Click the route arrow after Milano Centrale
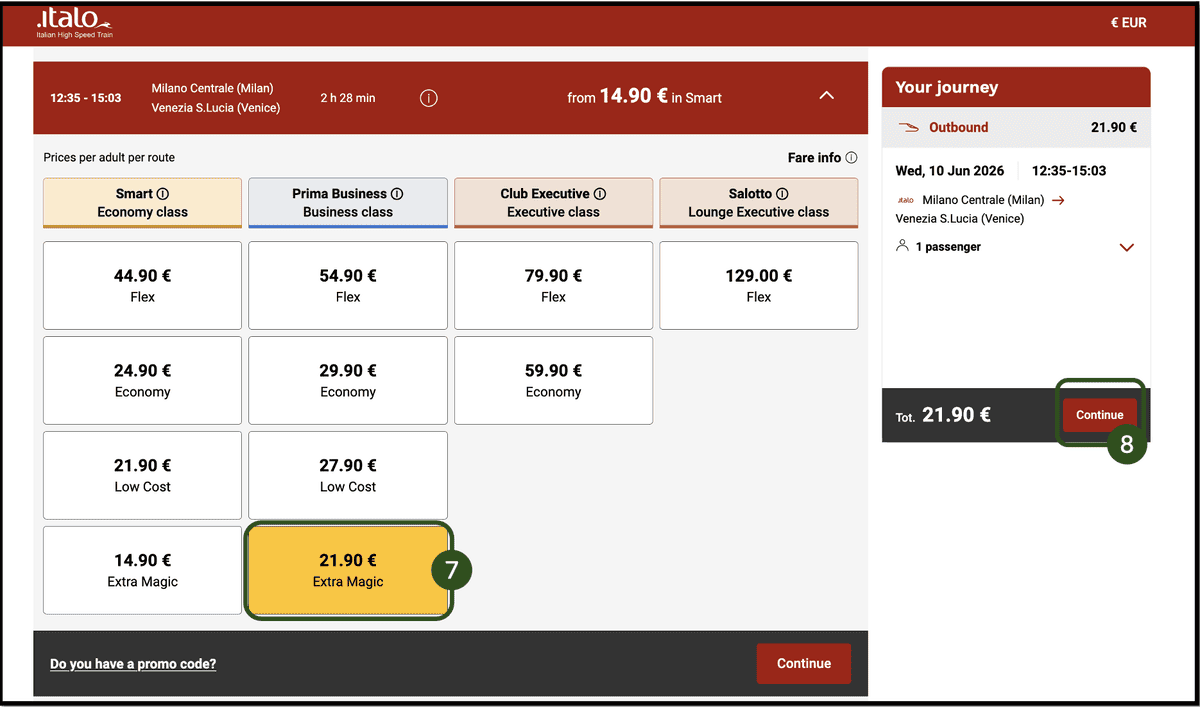Screen dimensions: 1200x707 click(1058, 200)
